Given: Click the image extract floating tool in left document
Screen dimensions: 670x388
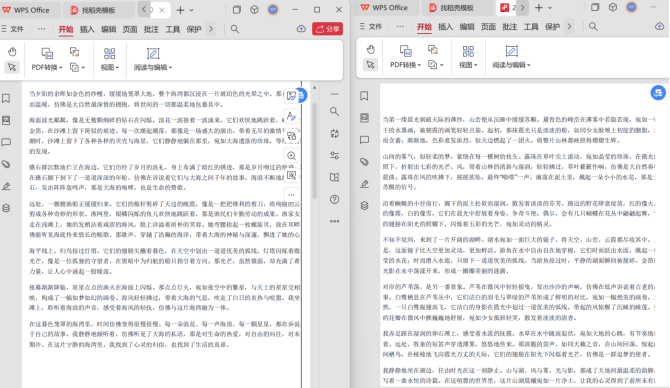Looking at the screenshot, I should click(x=292, y=96).
